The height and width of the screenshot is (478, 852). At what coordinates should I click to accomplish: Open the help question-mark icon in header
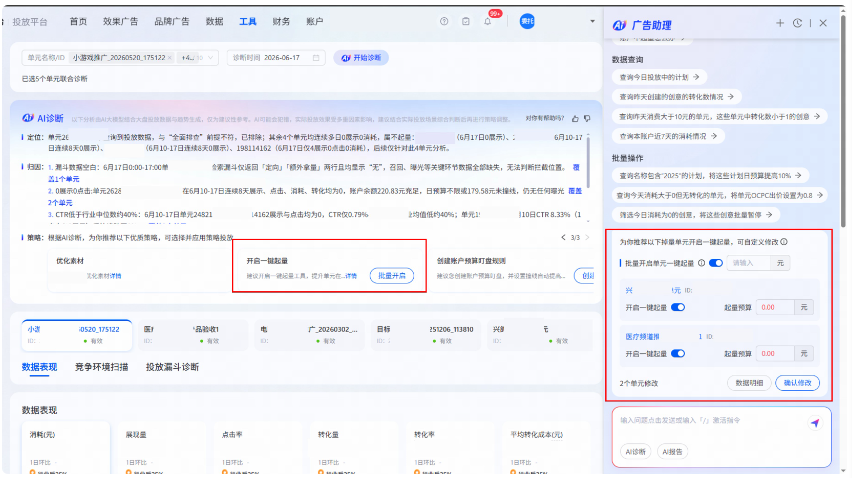click(x=444, y=21)
